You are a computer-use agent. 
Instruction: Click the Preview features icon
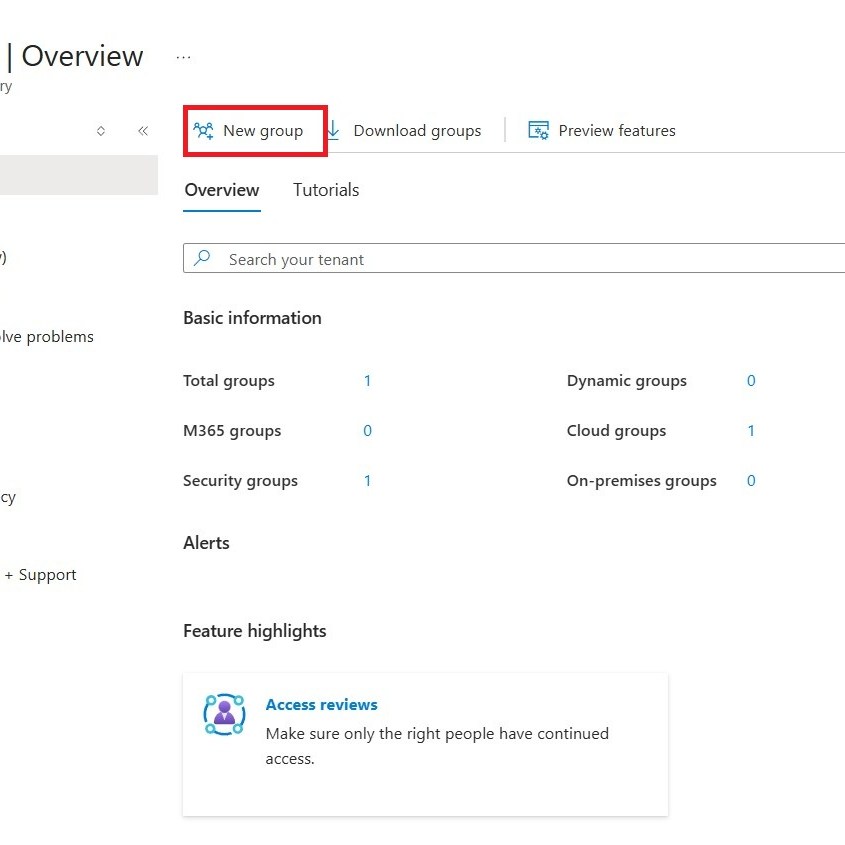(538, 131)
